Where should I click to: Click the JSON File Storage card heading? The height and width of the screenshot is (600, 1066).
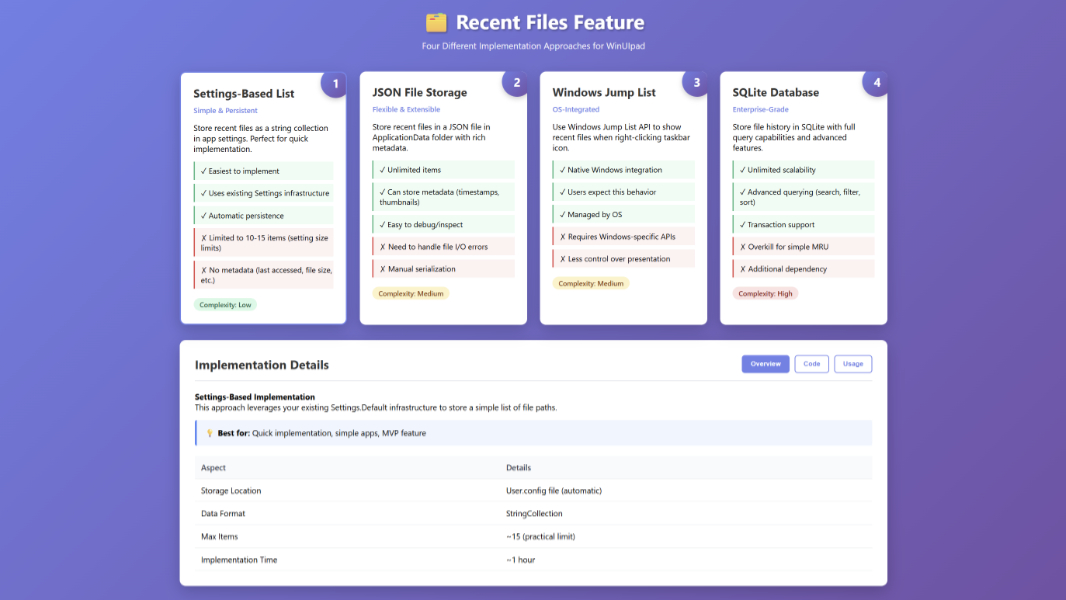(419, 92)
